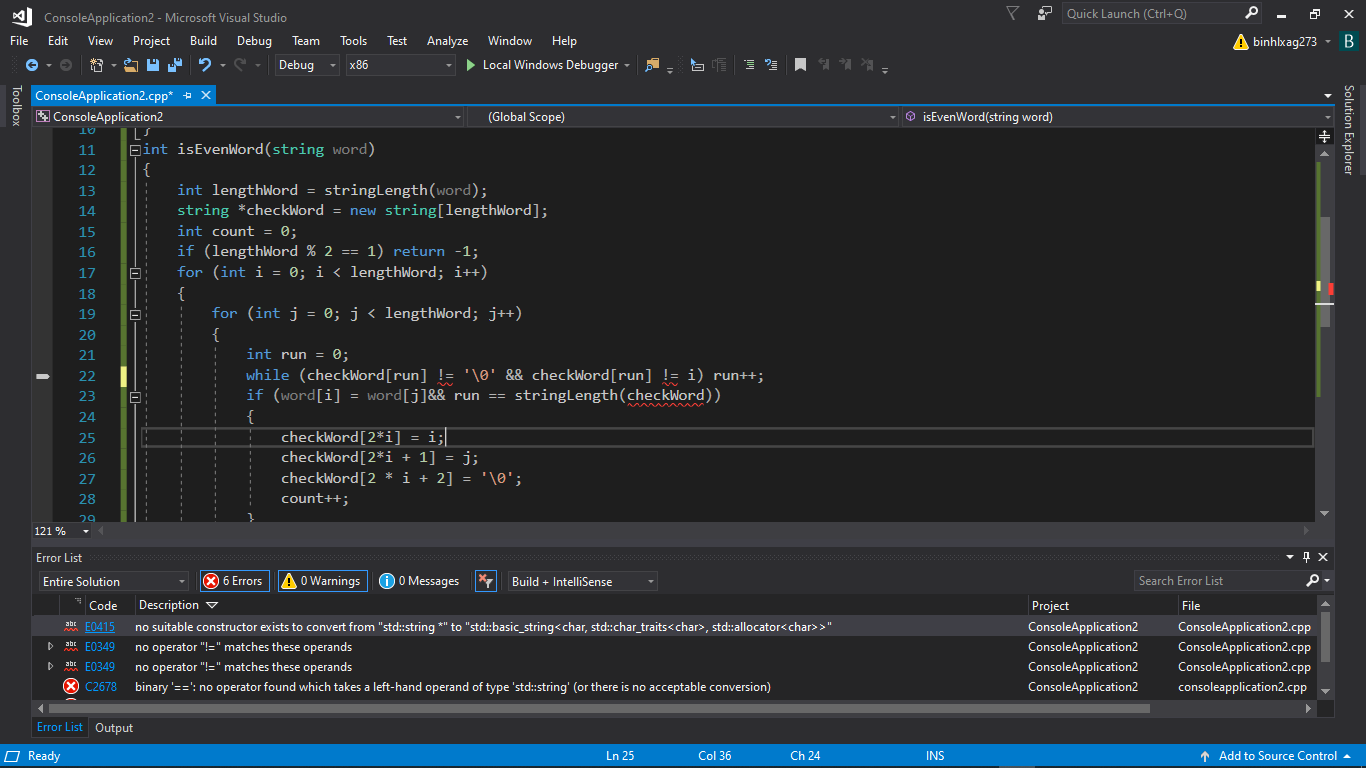Switch to the Output tab

tap(114, 728)
